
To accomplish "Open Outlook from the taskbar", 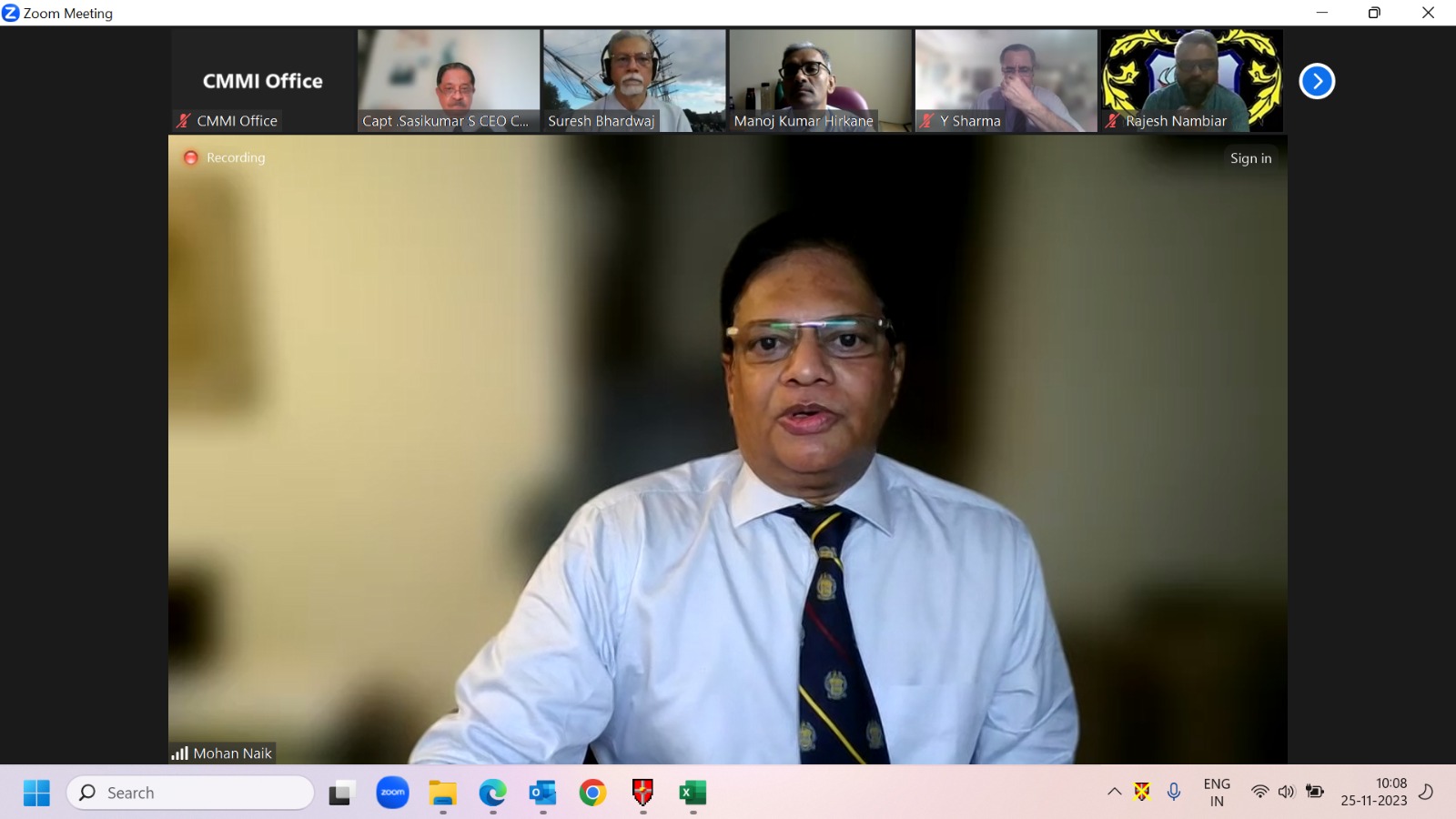I will (542, 793).
